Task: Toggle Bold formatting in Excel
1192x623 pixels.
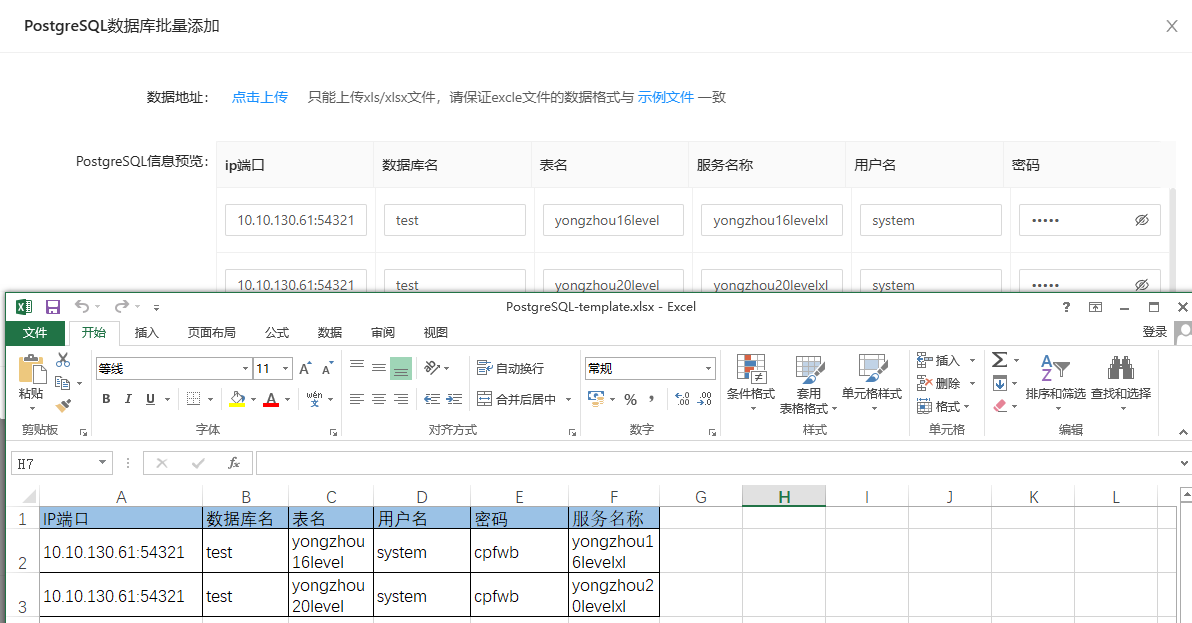Action: click(x=106, y=399)
